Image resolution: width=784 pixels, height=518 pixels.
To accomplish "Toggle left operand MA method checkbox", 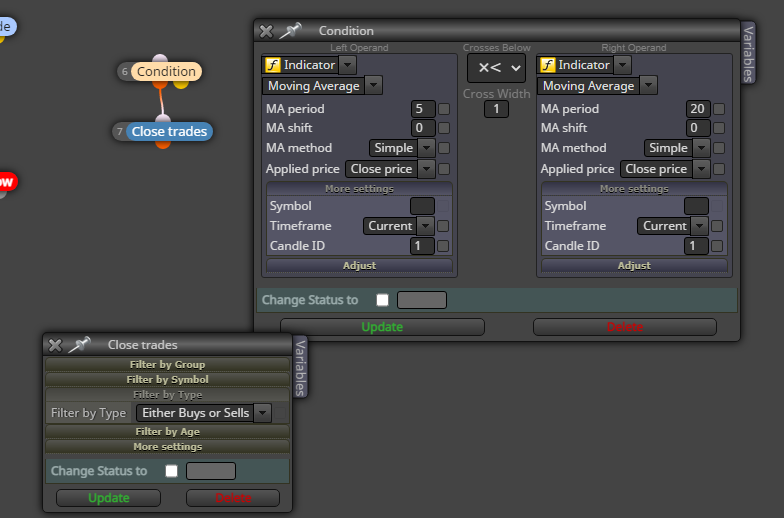I will [x=444, y=148].
